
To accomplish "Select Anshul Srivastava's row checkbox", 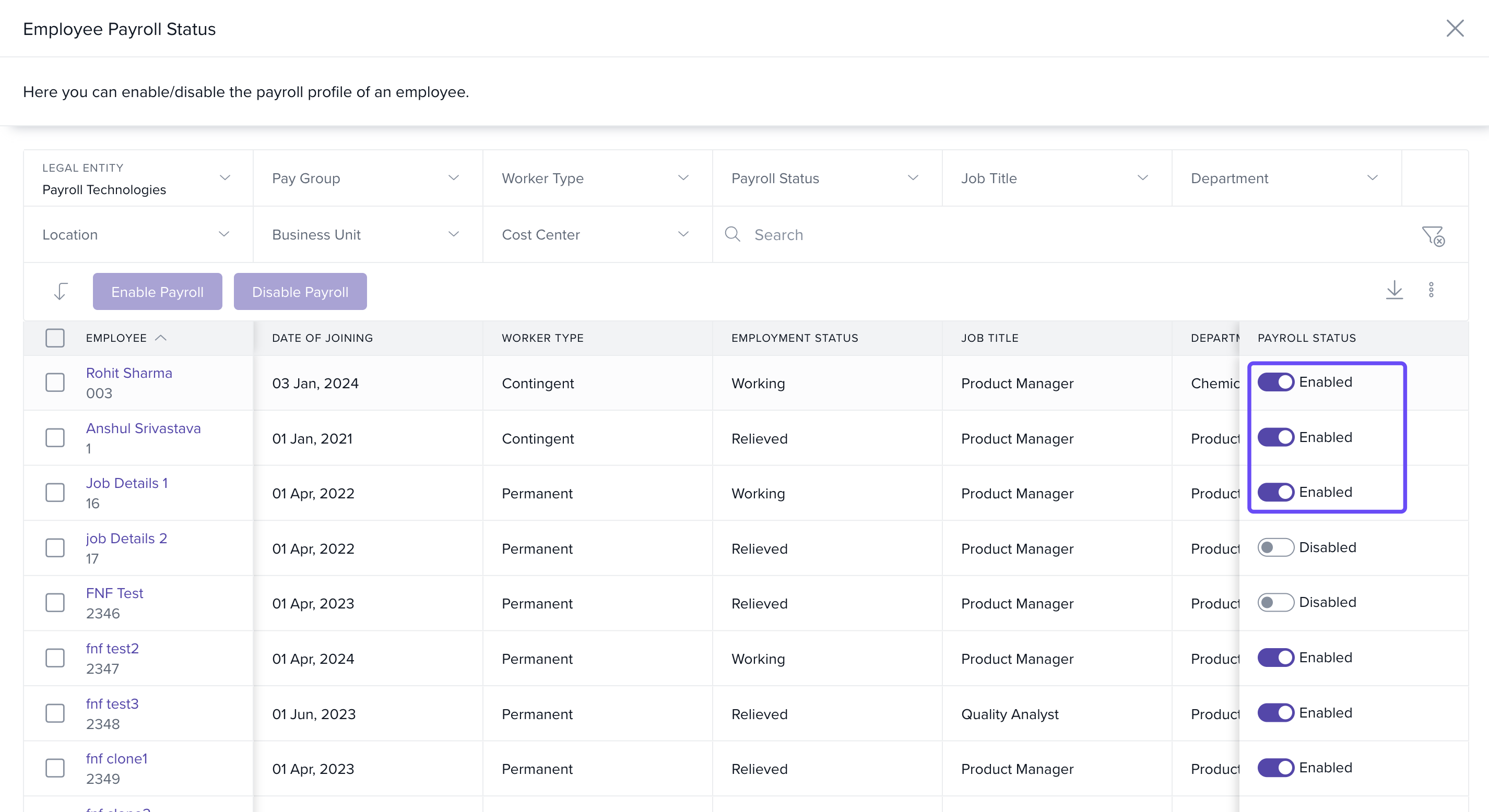I will pos(55,438).
